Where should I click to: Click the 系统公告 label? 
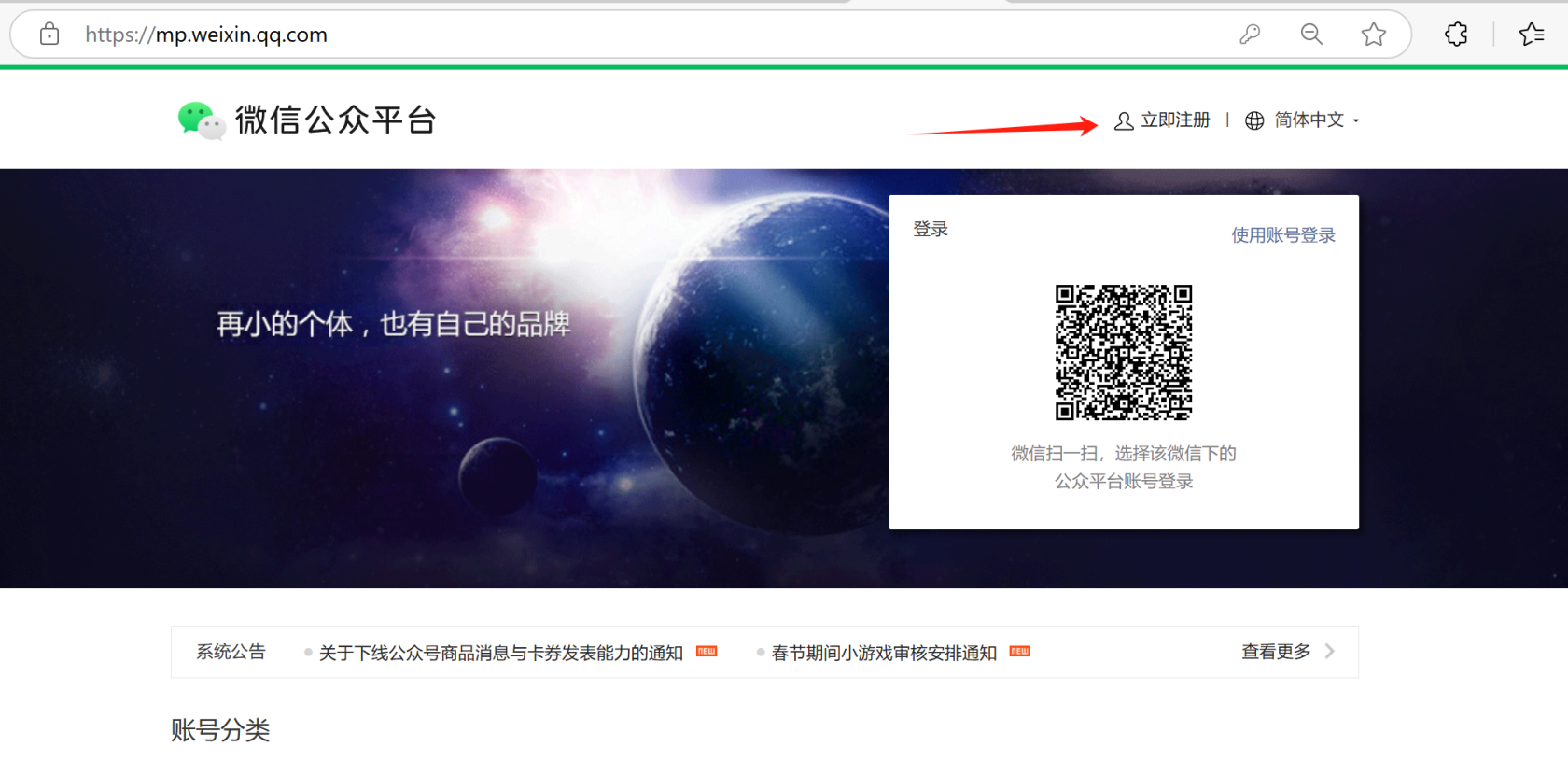pyautogui.click(x=231, y=652)
